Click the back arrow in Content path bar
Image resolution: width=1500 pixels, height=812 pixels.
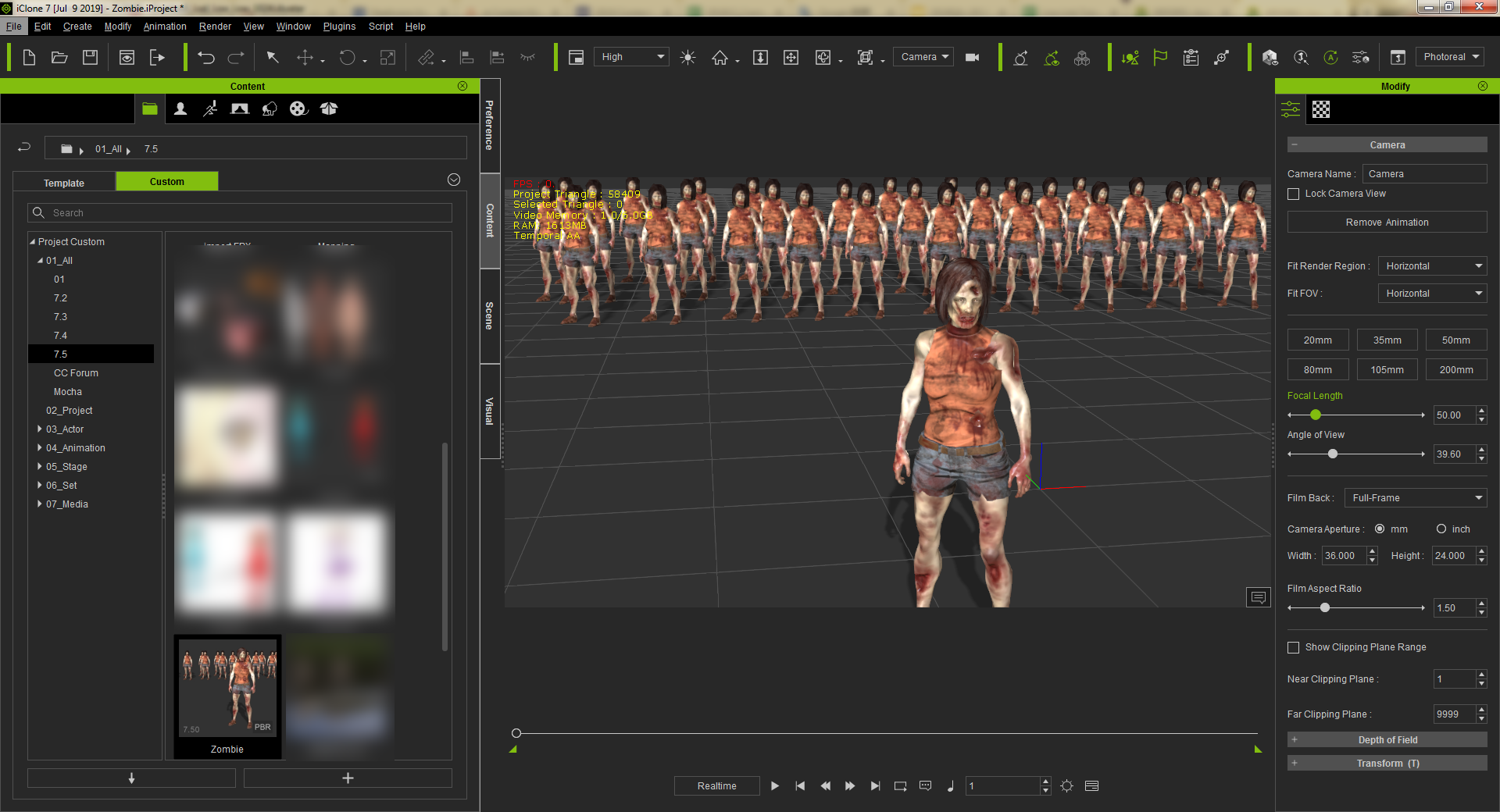[24, 147]
